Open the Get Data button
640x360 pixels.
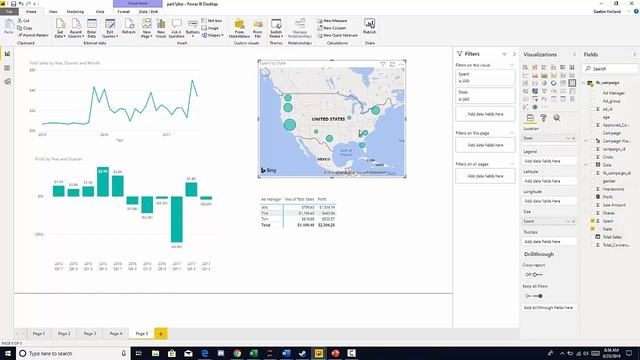[x=60, y=28]
